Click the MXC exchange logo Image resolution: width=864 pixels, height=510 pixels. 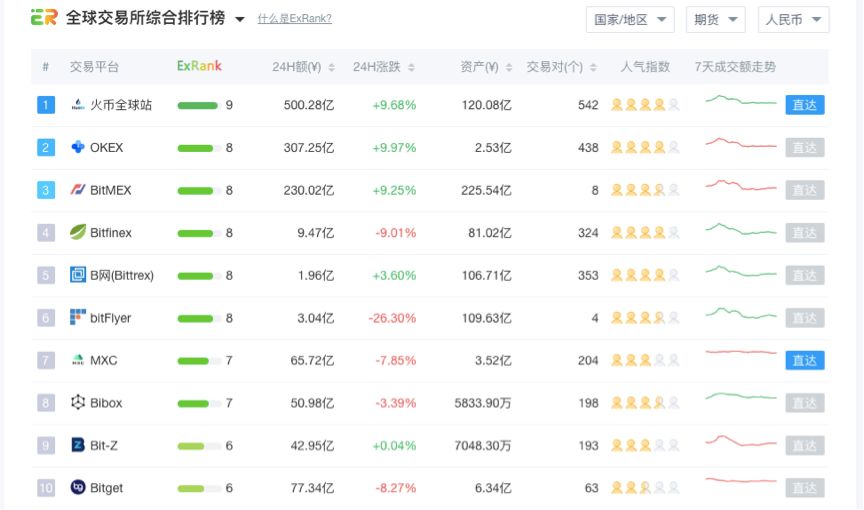pyautogui.click(x=78, y=360)
